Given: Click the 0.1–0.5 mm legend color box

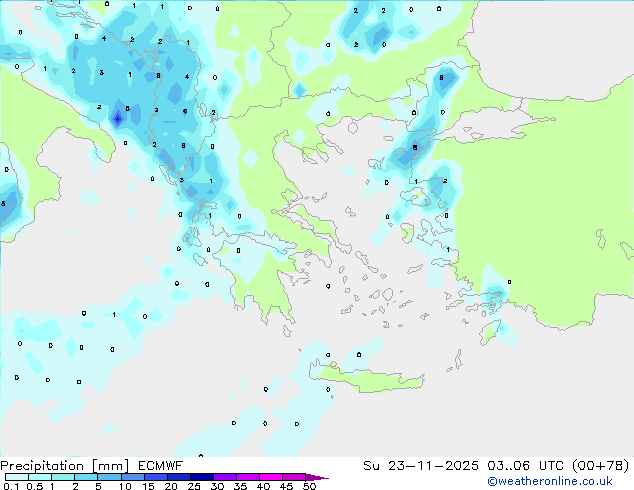Looking at the screenshot, I should point(17,477).
